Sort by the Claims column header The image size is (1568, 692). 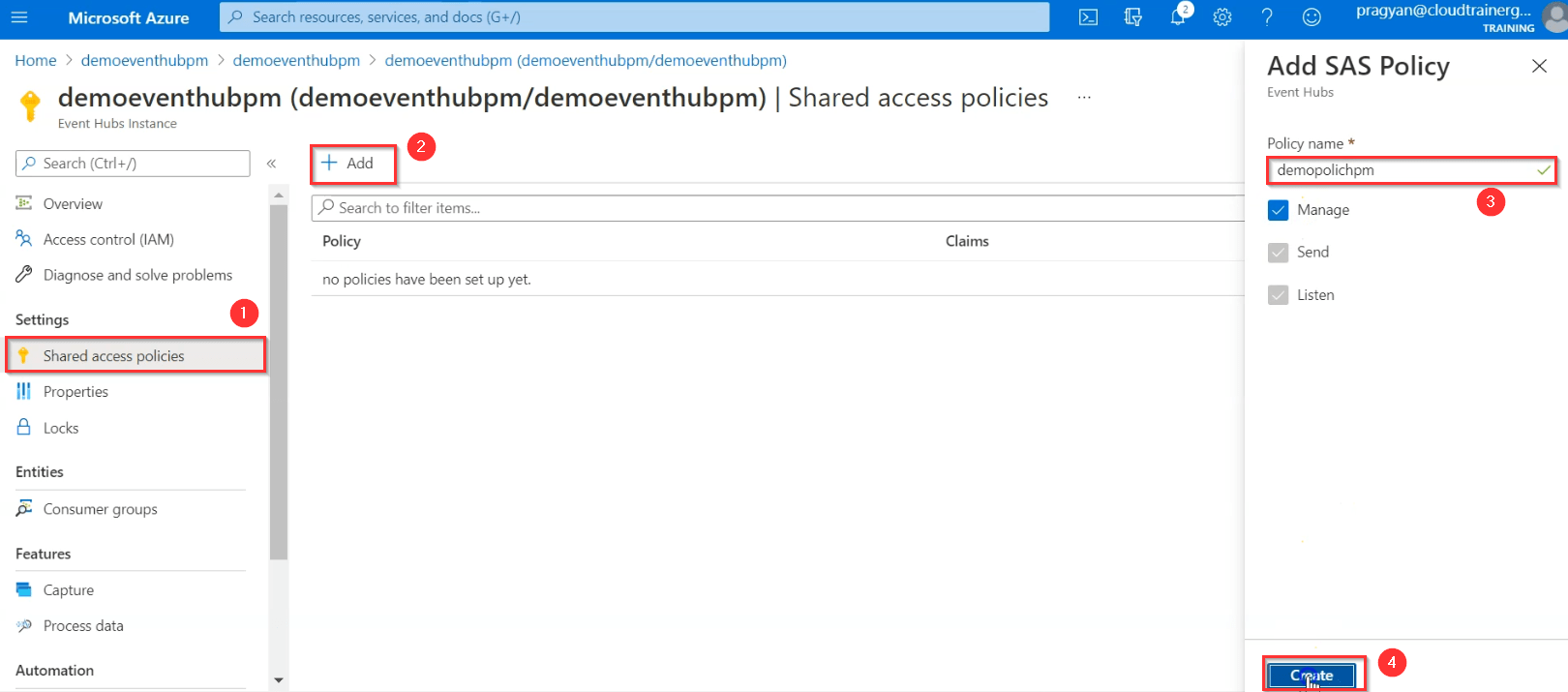point(967,241)
